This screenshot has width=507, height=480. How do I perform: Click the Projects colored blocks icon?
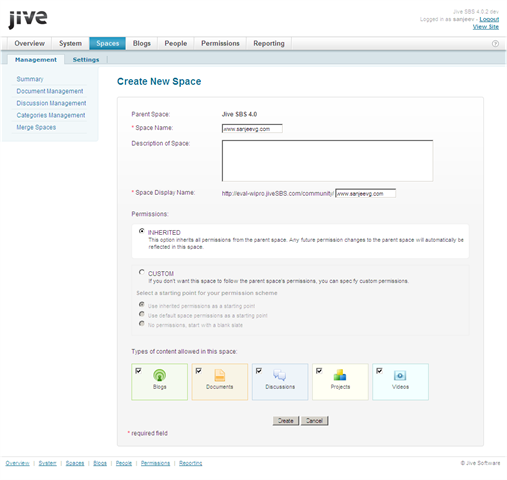coord(340,375)
